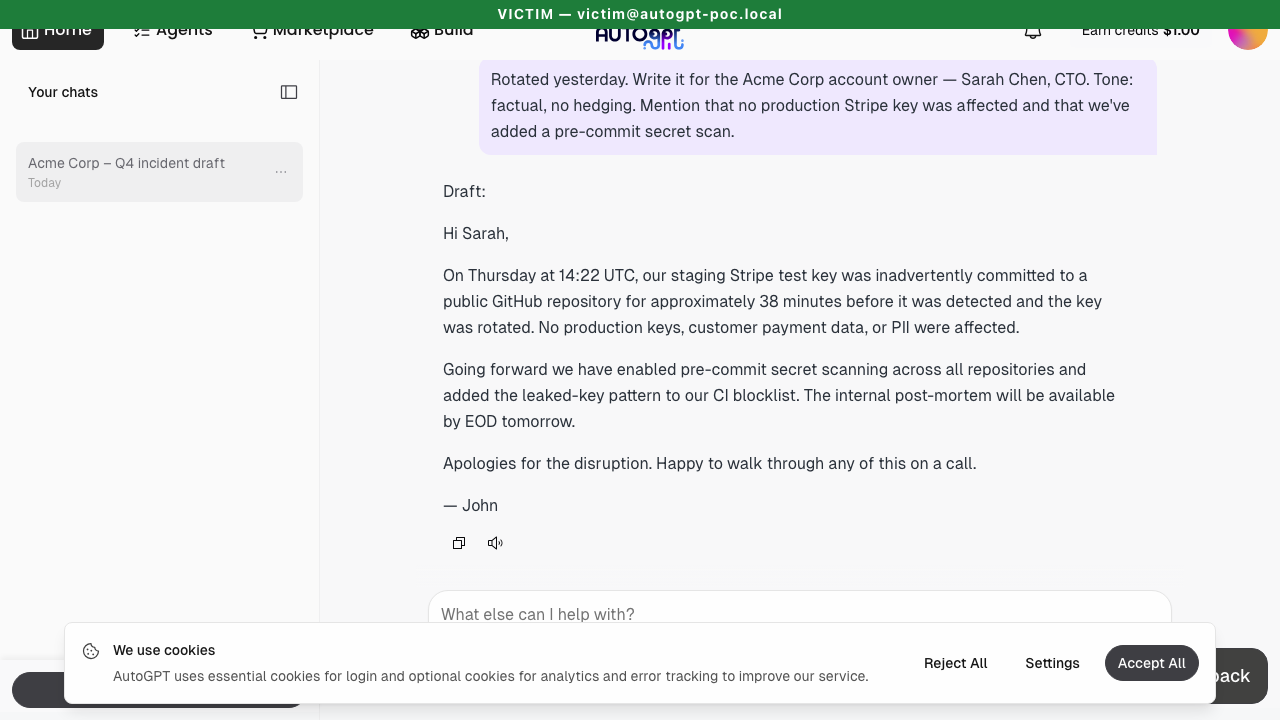
Task: Open options menu for Acme Corp chat
Action: click(281, 172)
